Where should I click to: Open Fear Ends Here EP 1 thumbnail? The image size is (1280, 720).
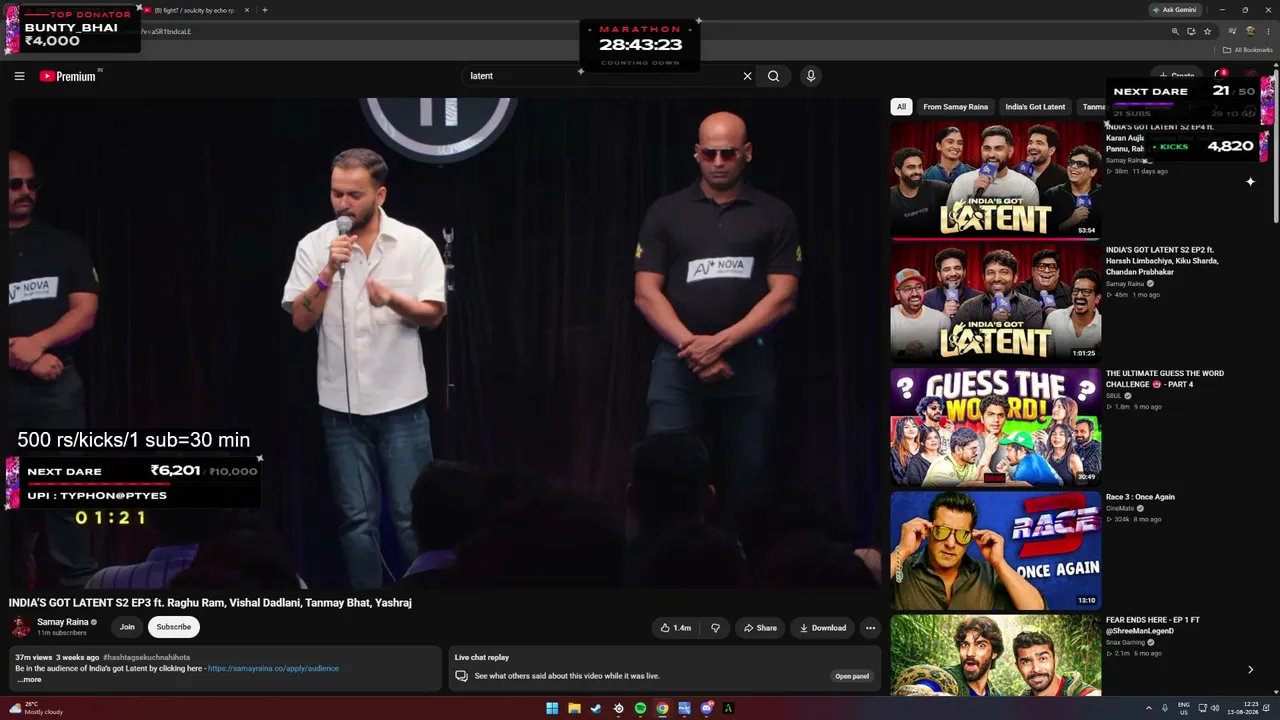tap(995, 655)
